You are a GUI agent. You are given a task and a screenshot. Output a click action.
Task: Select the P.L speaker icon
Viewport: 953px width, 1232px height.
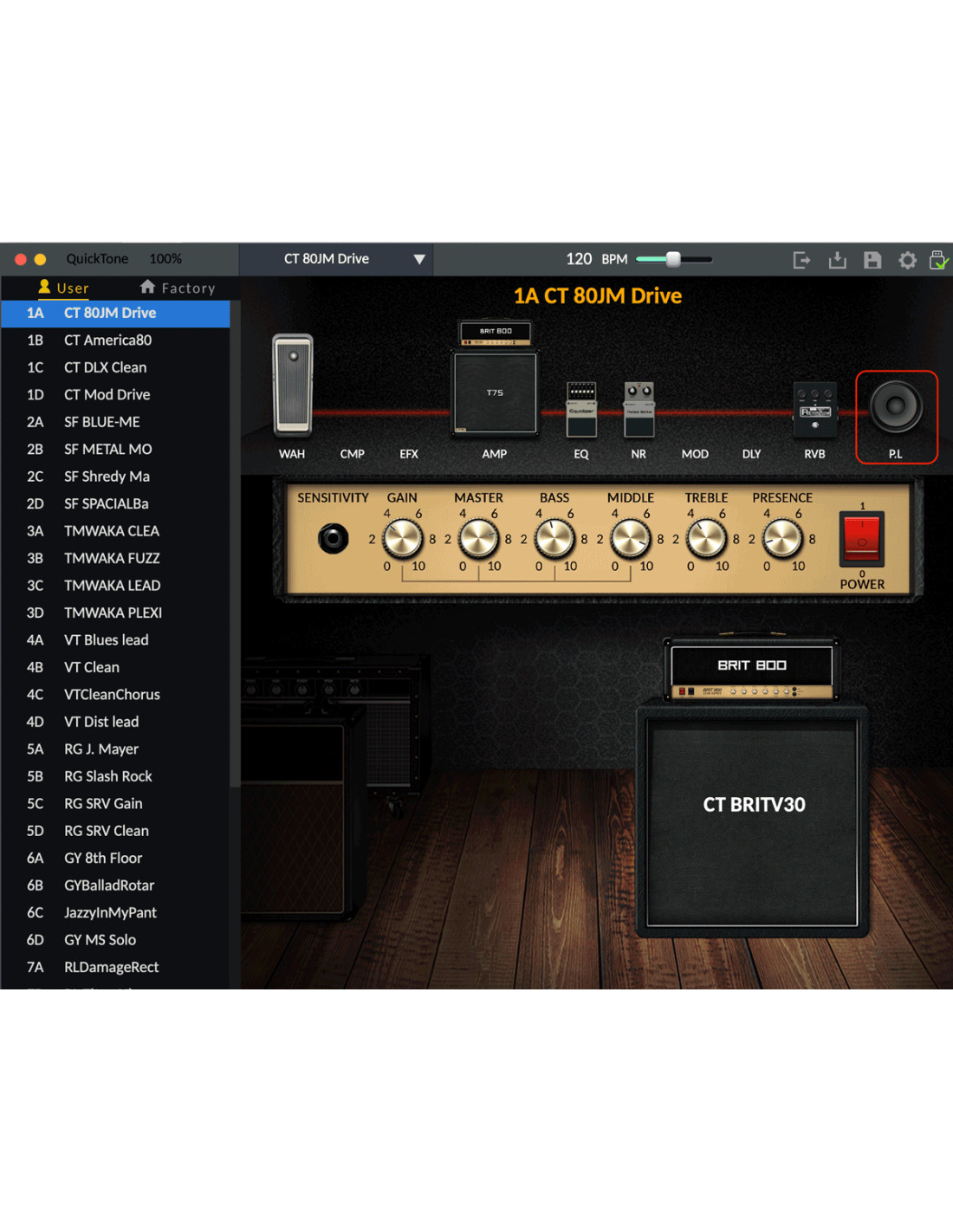(x=896, y=405)
